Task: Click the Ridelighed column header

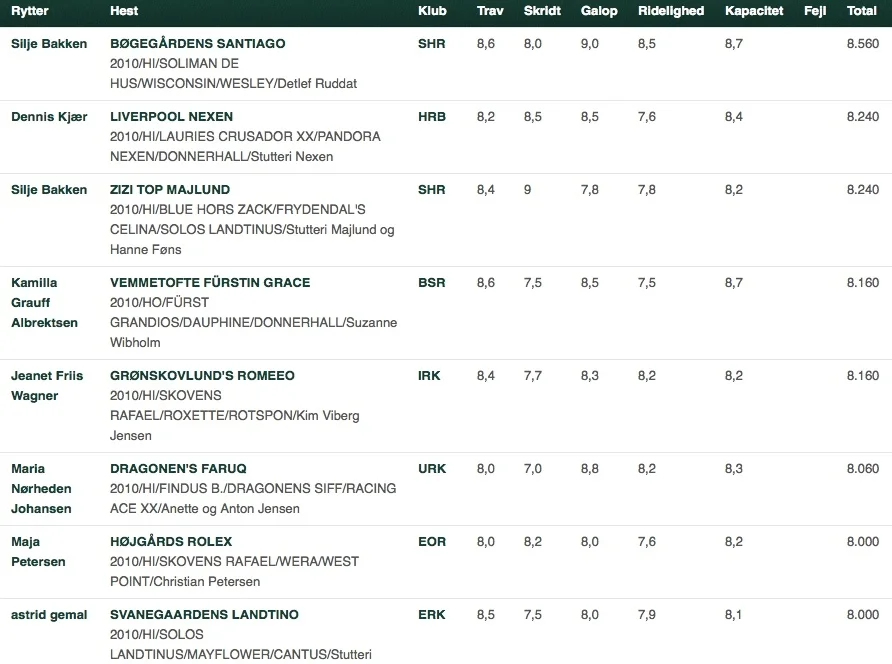Action: (671, 11)
